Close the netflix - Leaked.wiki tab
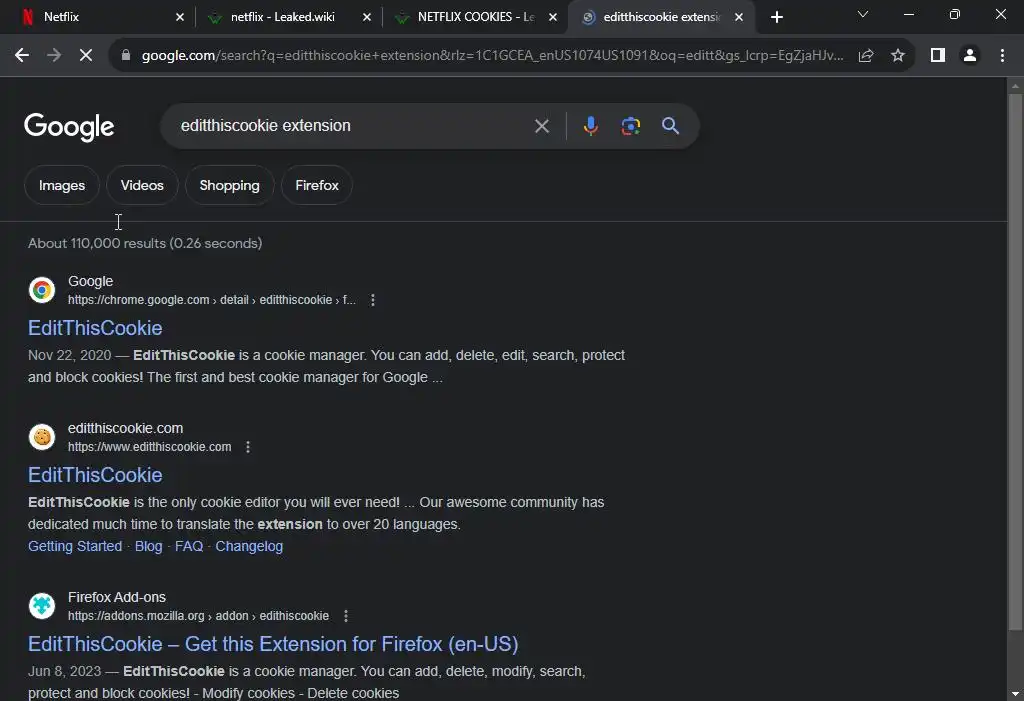The width and height of the screenshot is (1024, 701). click(367, 17)
